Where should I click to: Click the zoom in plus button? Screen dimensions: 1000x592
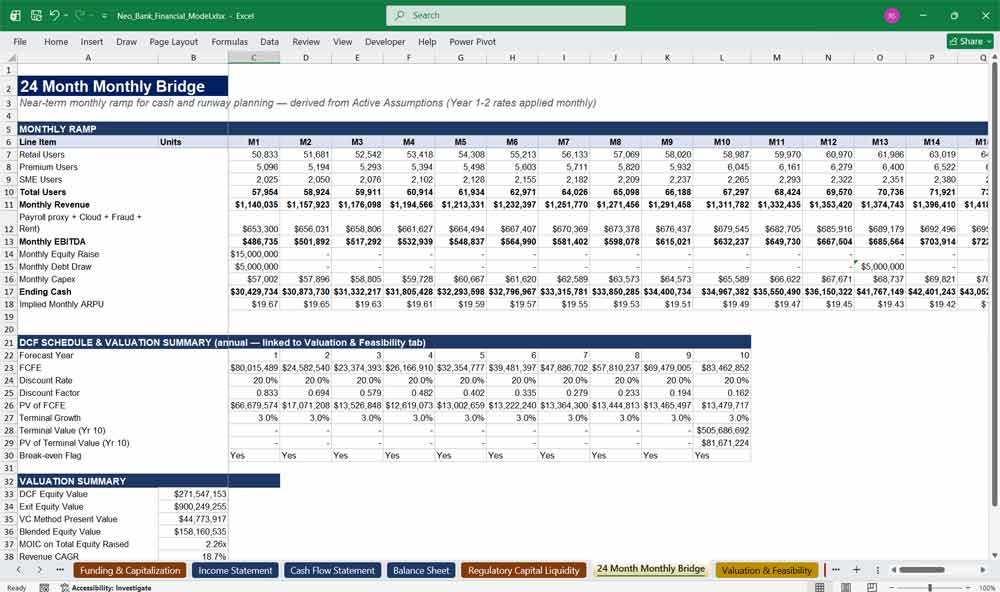969,587
